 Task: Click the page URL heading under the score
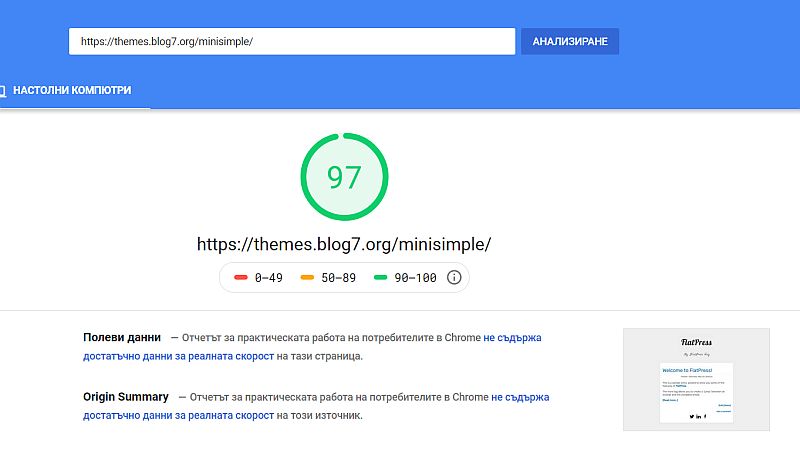click(x=344, y=244)
